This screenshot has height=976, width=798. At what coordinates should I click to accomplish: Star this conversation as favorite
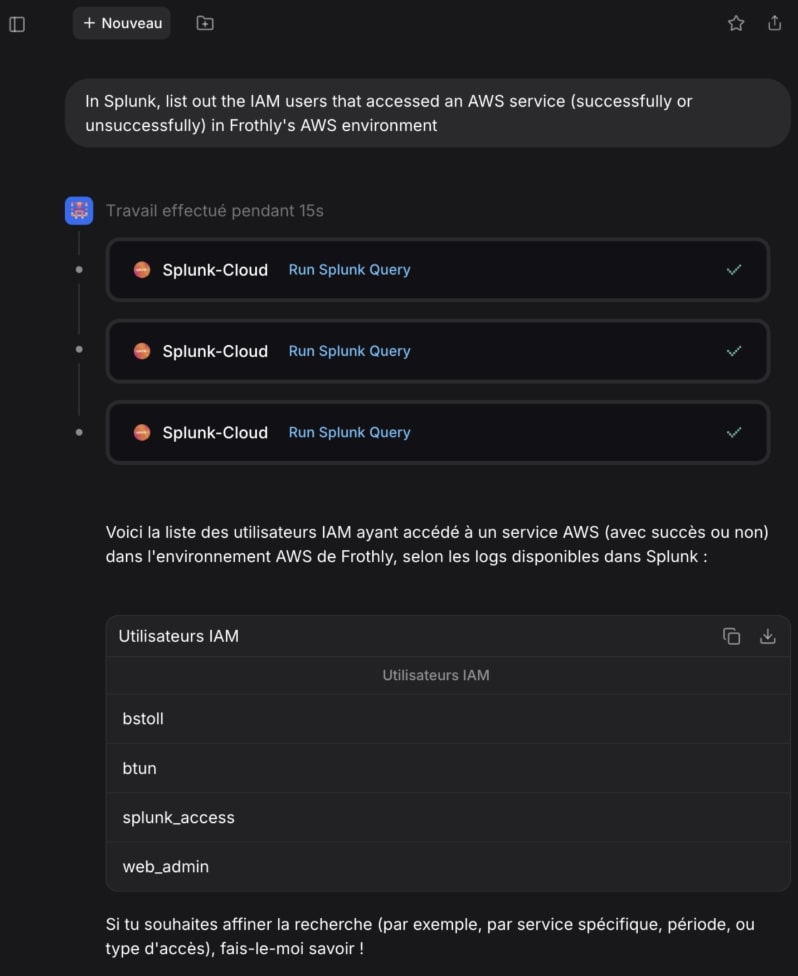click(x=736, y=23)
